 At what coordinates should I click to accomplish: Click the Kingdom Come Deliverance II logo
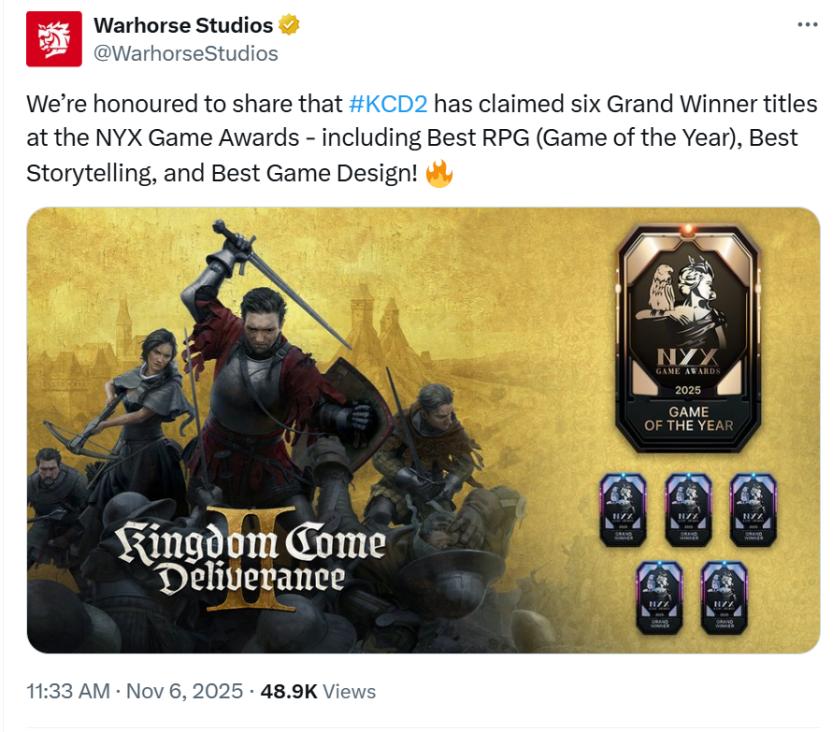[x=251, y=560]
